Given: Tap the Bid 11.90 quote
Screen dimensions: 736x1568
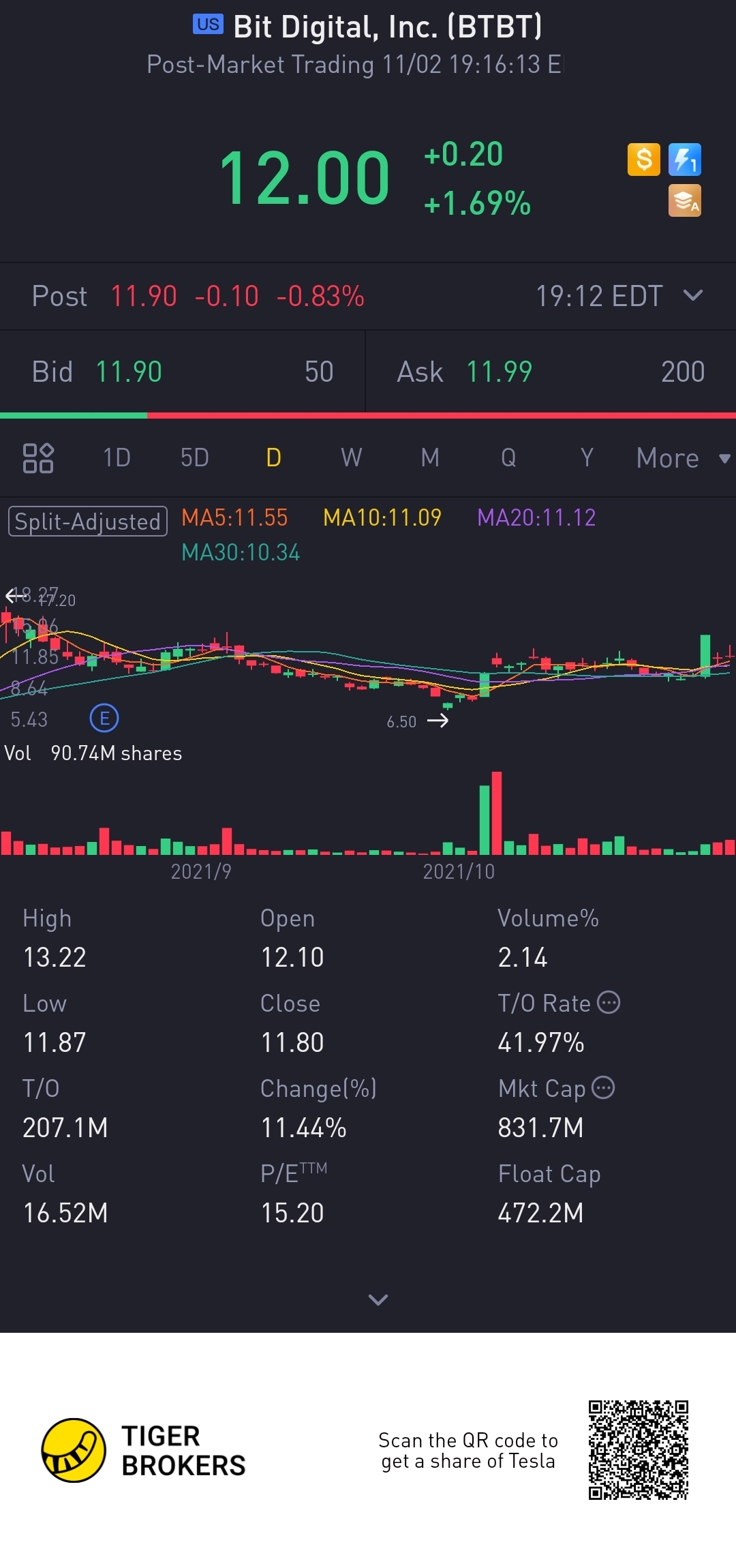Looking at the screenshot, I should (183, 372).
